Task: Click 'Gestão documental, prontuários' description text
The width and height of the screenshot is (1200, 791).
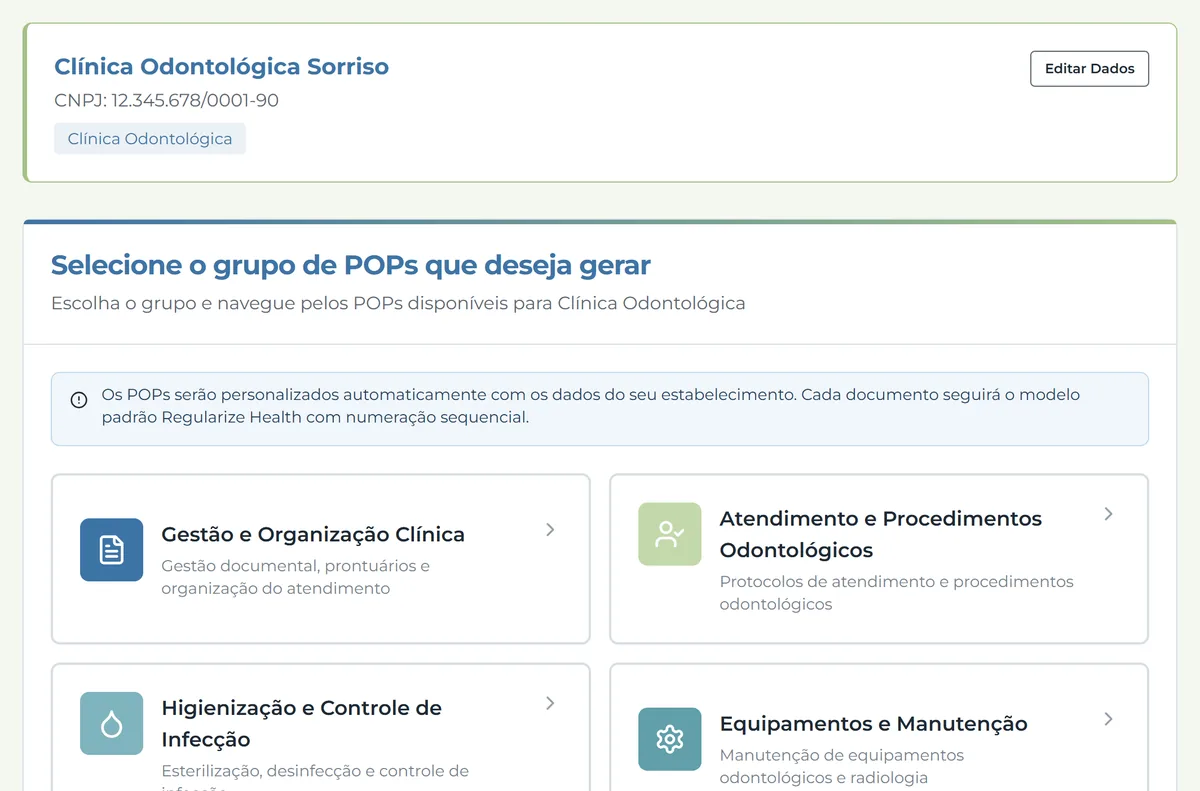Action: coord(296,577)
